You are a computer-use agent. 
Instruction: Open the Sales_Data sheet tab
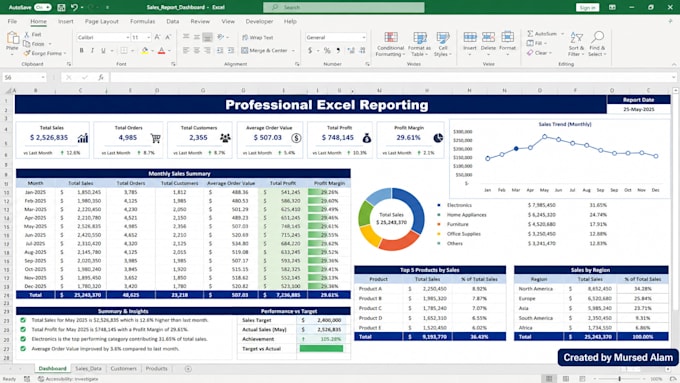tap(88, 369)
